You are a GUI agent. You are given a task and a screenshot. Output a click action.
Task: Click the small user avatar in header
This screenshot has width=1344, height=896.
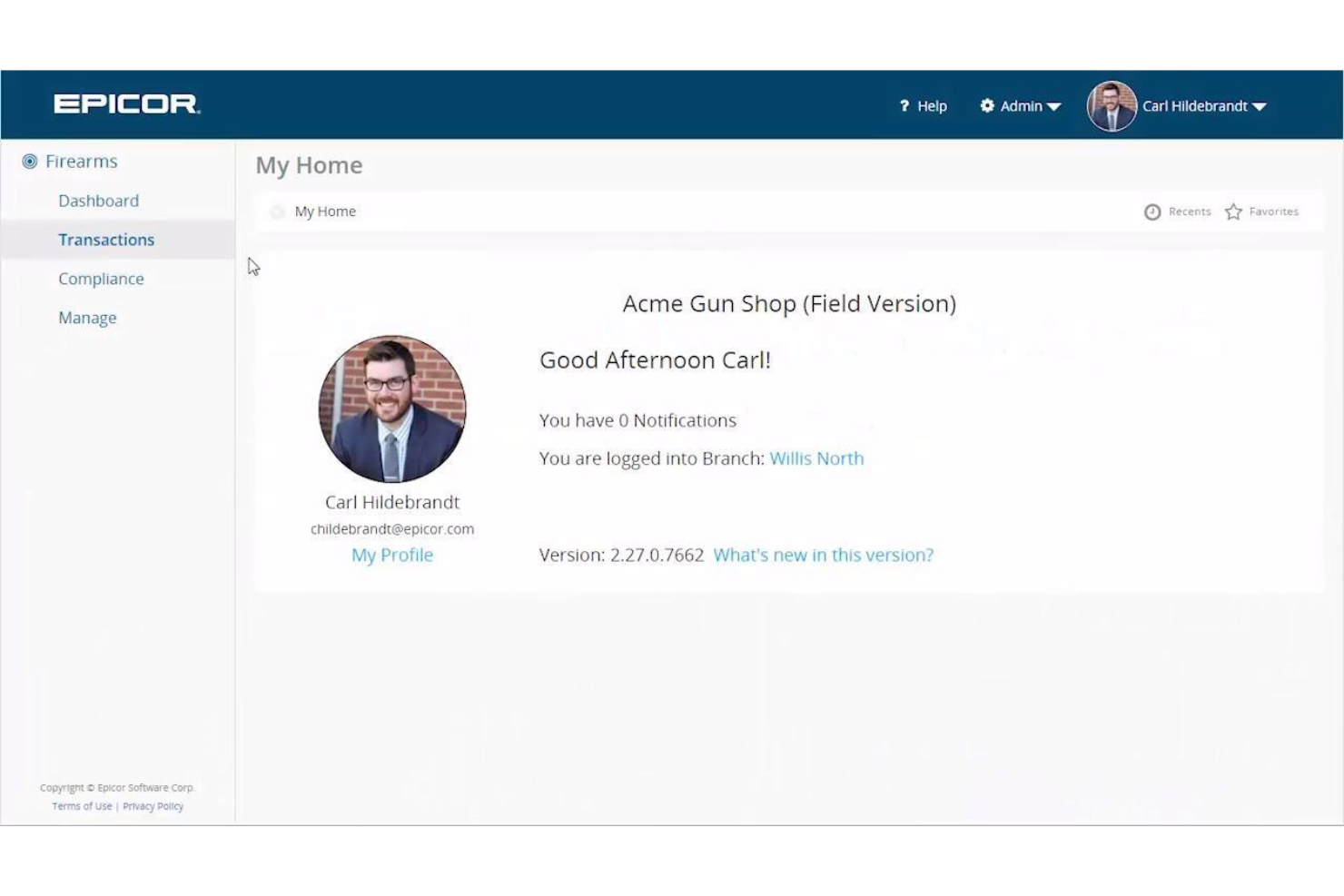coord(1112,106)
